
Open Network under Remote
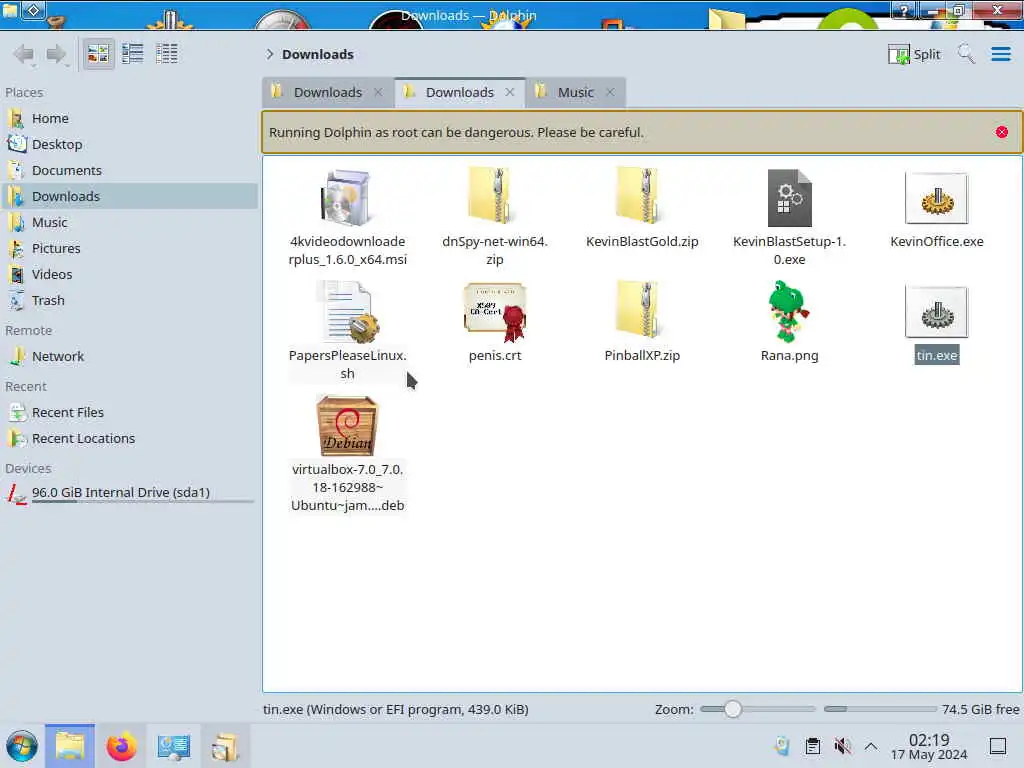pos(129,357)
